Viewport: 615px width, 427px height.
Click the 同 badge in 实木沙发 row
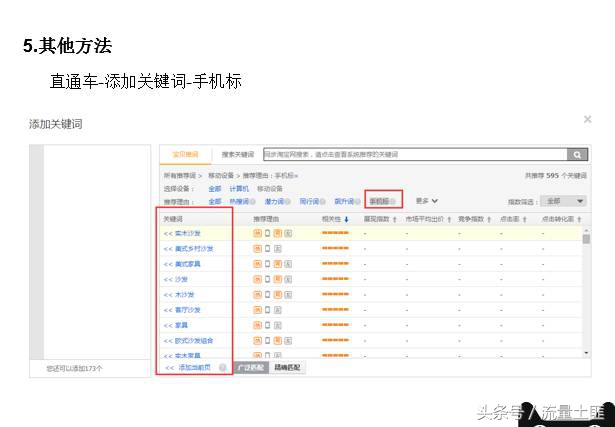click(x=278, y=233)
